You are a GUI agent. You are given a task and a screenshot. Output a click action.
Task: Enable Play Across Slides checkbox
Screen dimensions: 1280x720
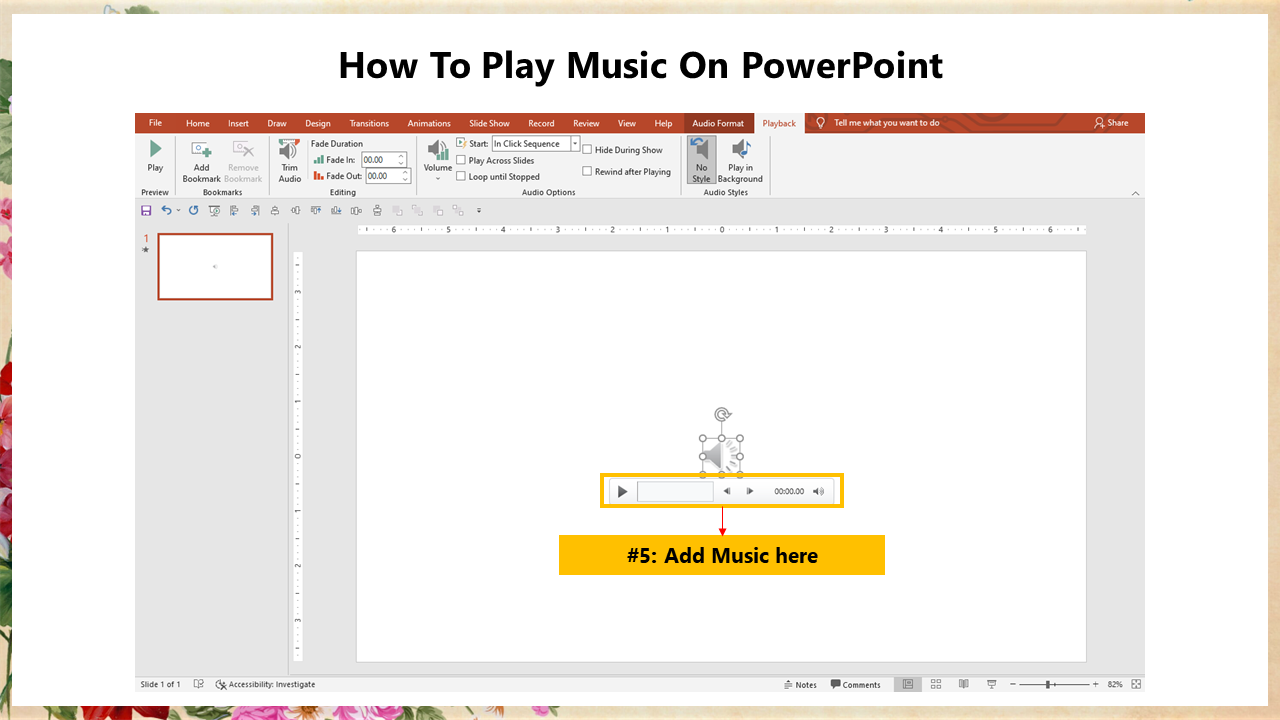tap(461, 160)
